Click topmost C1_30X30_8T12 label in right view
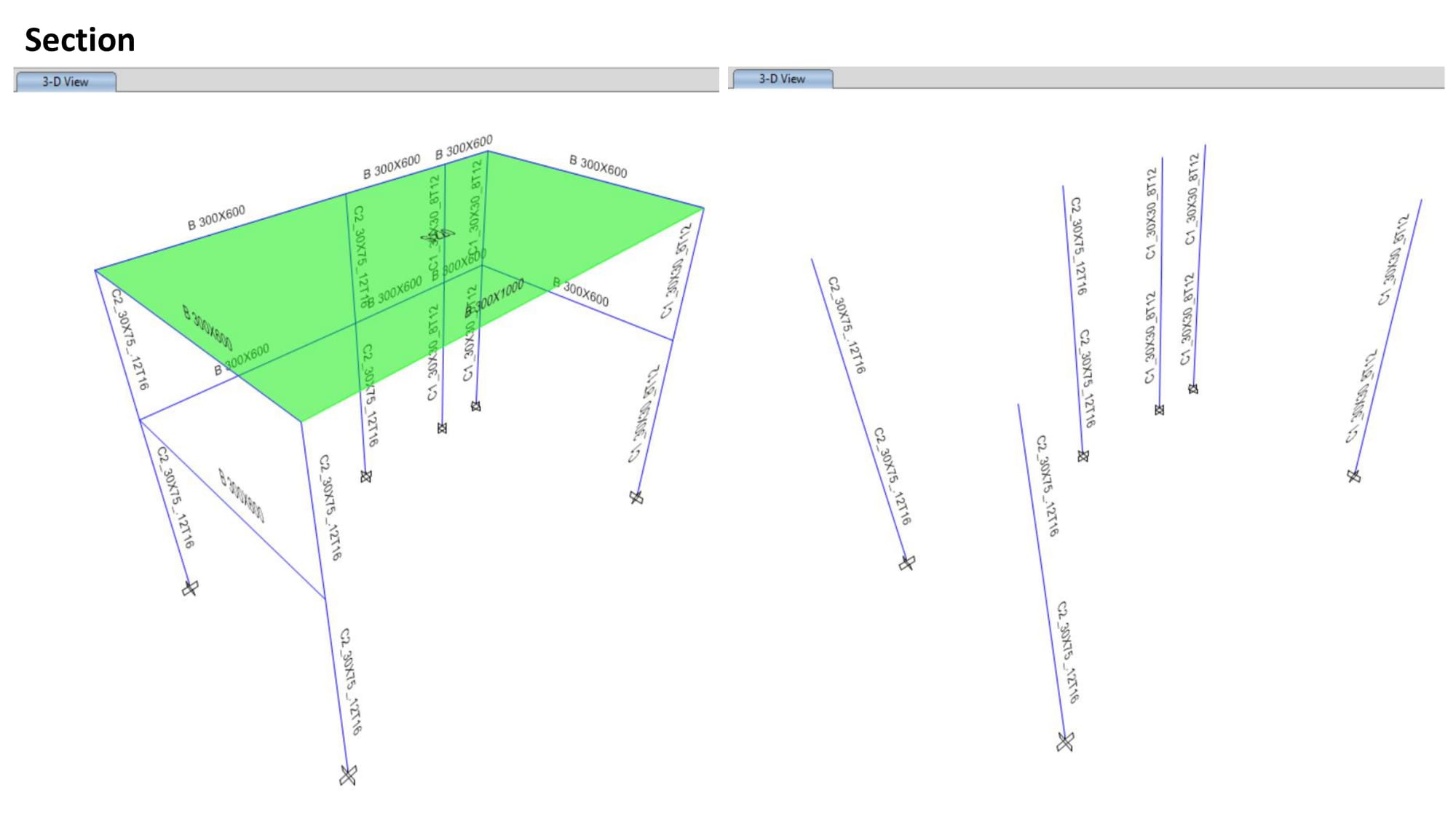The width and height of the screenshot is (1456, 819). pos(1192,199)
